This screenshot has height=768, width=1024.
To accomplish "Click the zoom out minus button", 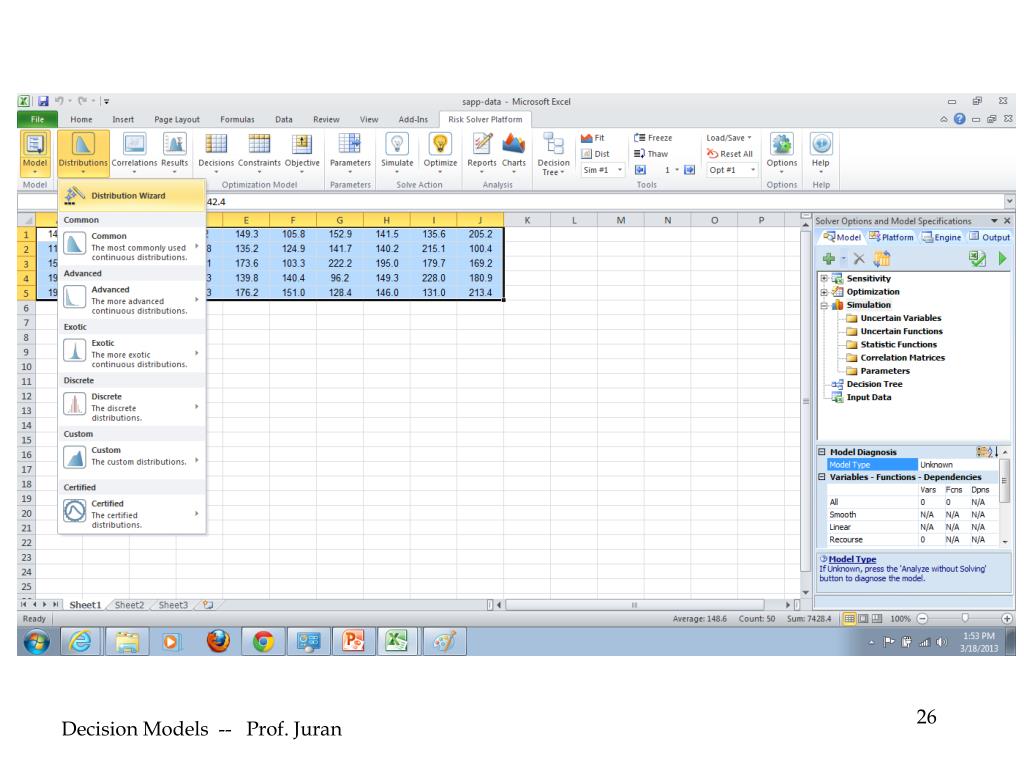I will (x=922, y=618).
